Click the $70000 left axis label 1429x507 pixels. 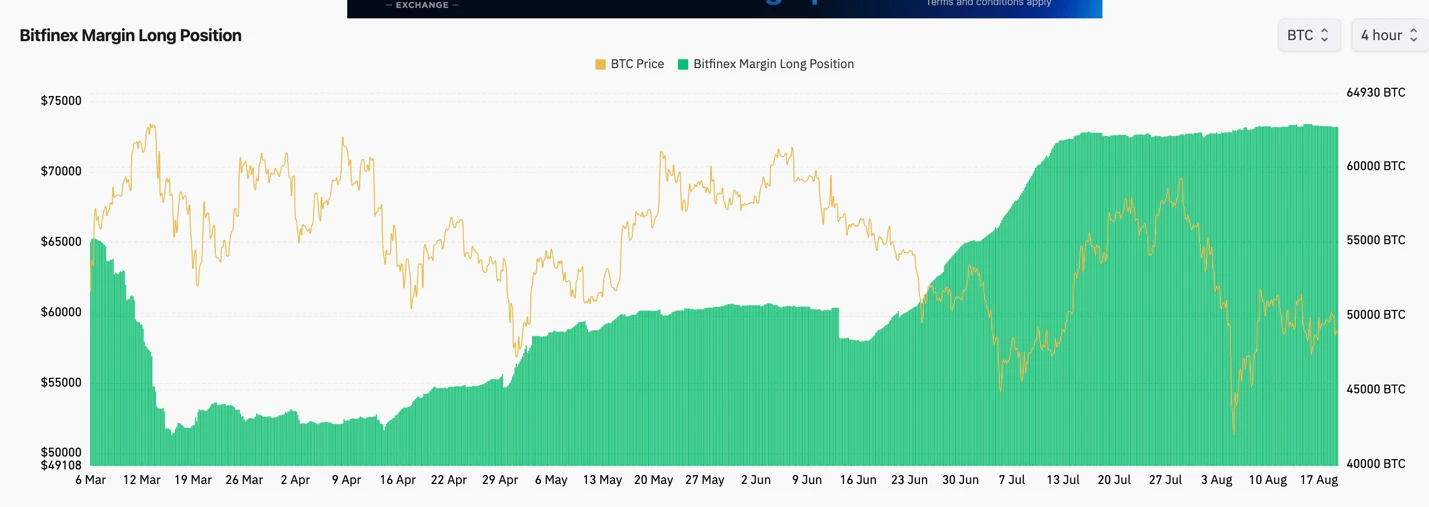tap(61, 171)
